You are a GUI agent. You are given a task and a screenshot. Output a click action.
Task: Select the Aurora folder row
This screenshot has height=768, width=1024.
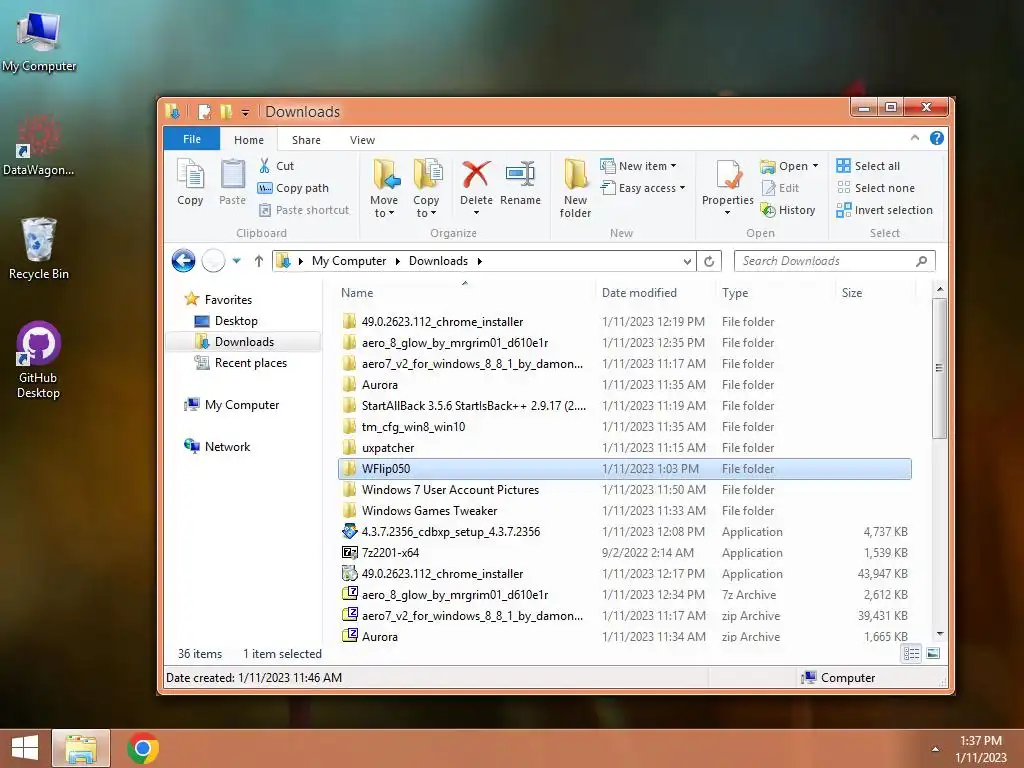[624, 385]
